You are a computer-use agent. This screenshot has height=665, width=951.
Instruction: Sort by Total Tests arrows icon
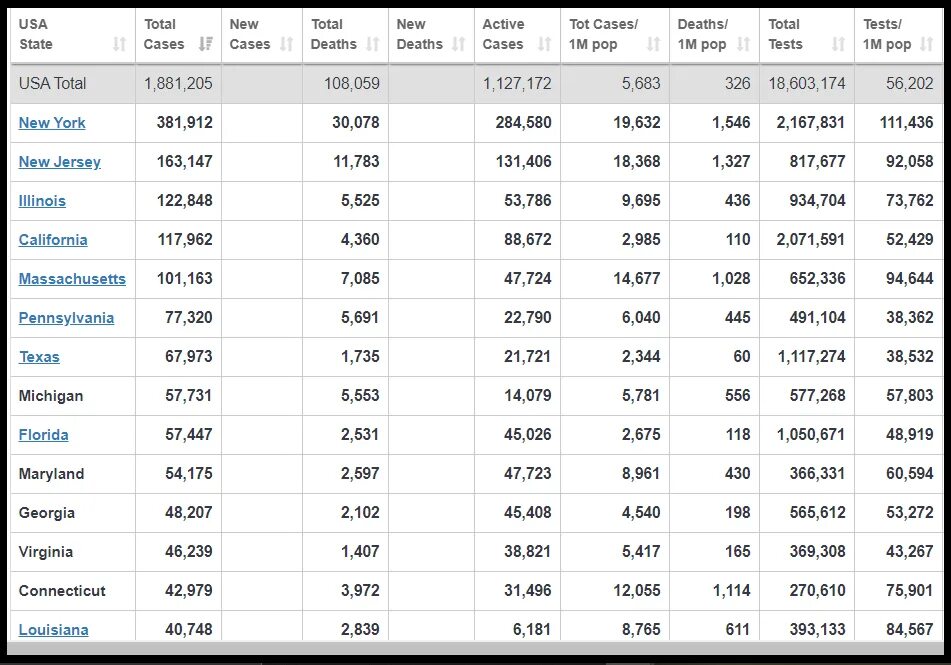point(838,44)
